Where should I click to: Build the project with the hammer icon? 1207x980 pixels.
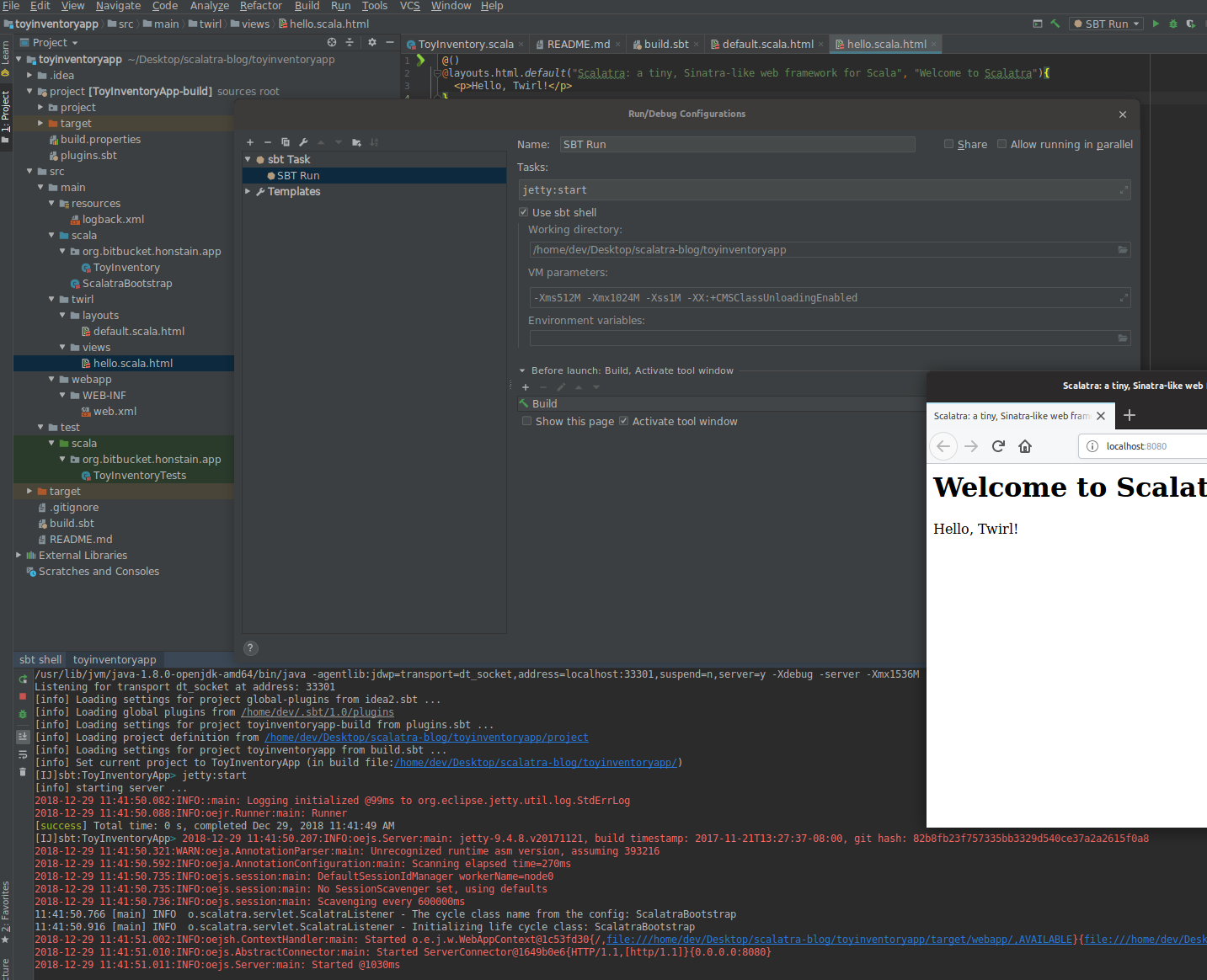[1054, 24]
